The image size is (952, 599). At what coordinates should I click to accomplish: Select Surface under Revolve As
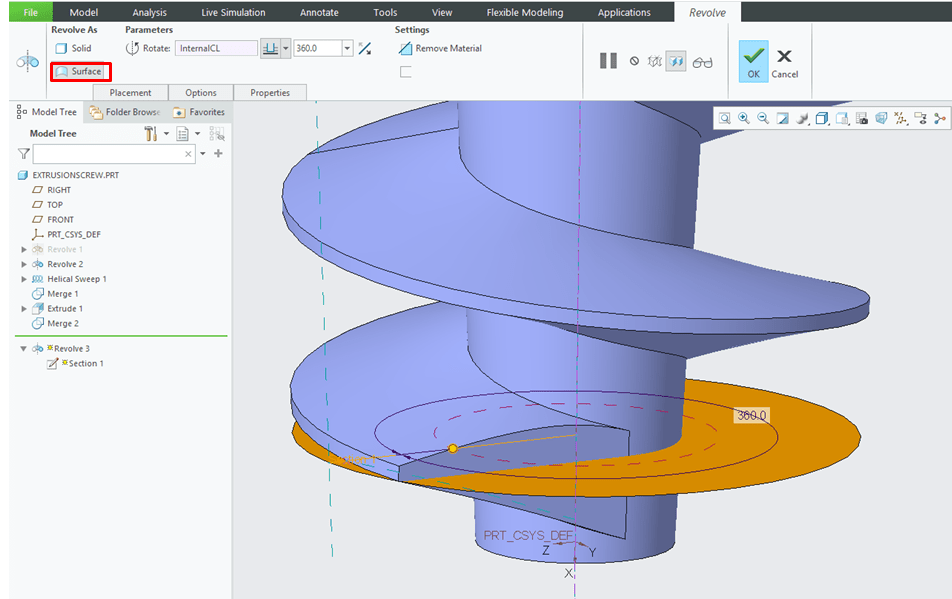pyautogui.click(x=79, y=71)
